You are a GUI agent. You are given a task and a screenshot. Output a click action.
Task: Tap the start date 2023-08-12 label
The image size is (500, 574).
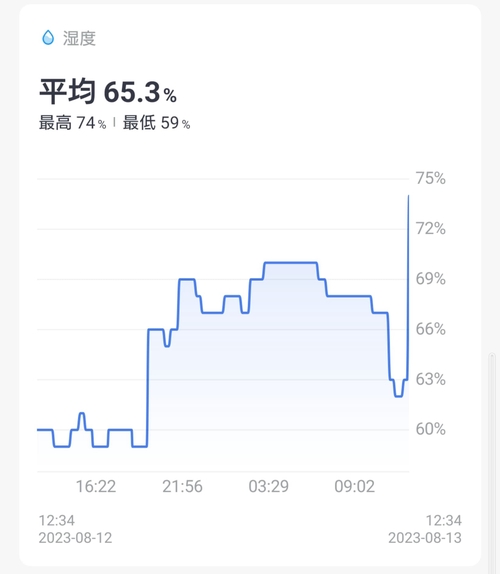click(75, 538)
